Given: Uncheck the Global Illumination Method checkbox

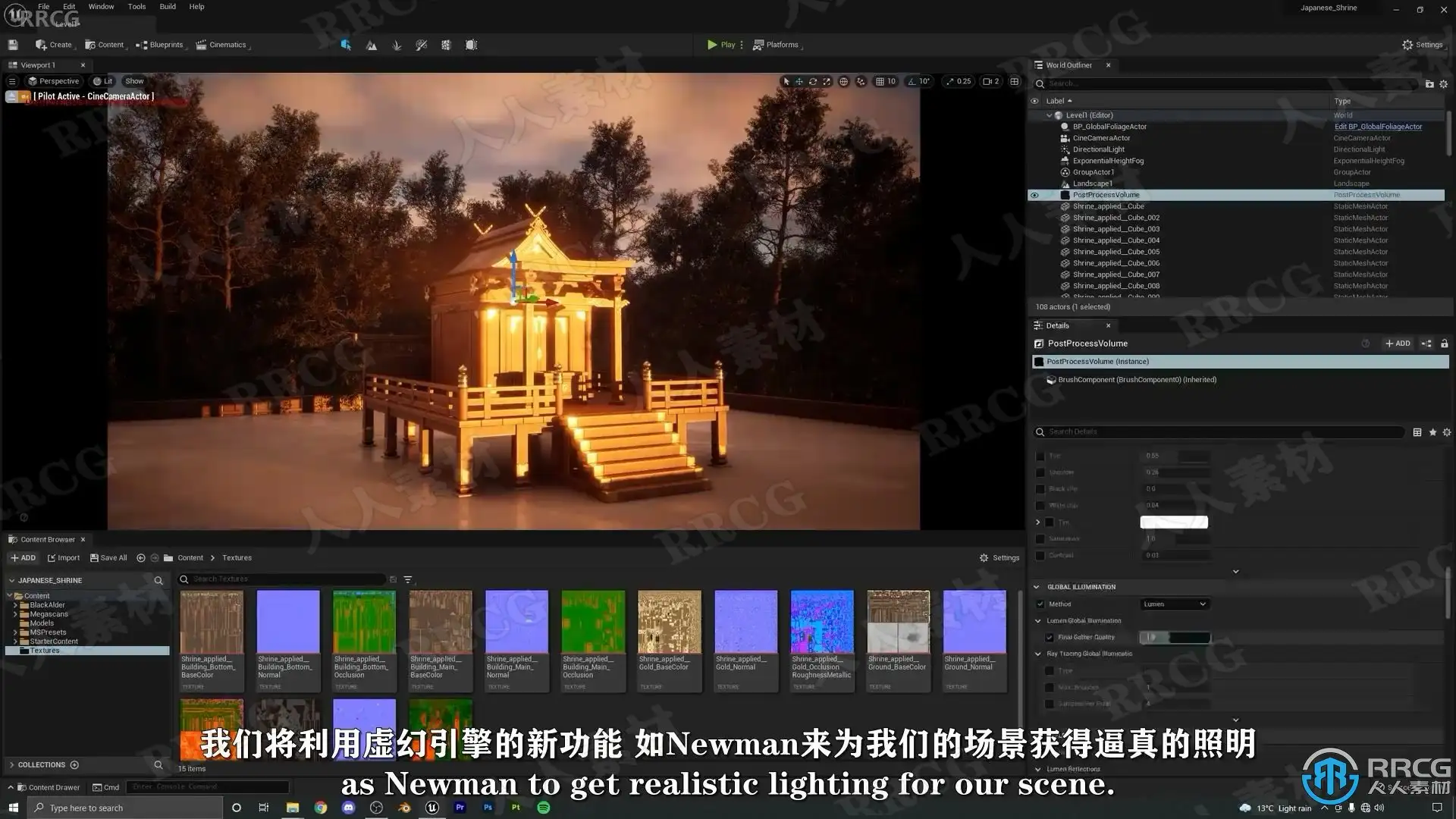Looking at the screenshot, I should click(x=1040, y=604).
